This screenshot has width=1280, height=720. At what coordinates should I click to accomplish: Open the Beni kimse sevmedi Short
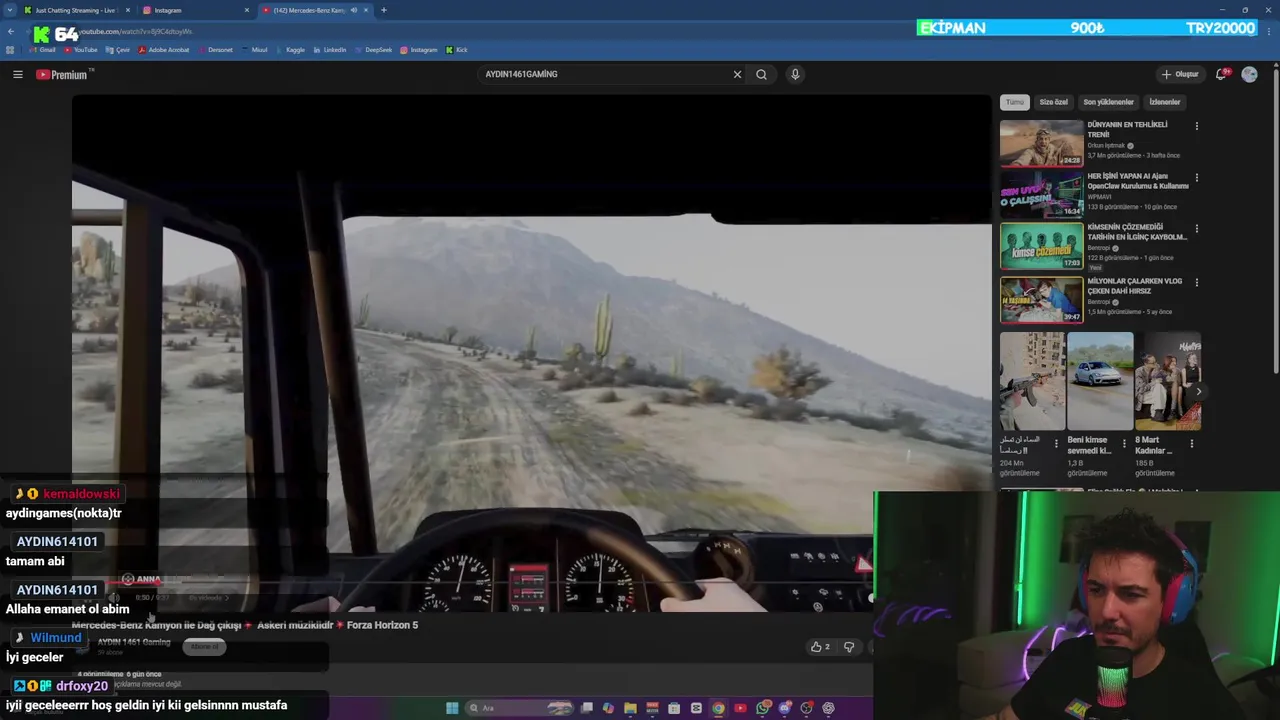coord(1099,381)
